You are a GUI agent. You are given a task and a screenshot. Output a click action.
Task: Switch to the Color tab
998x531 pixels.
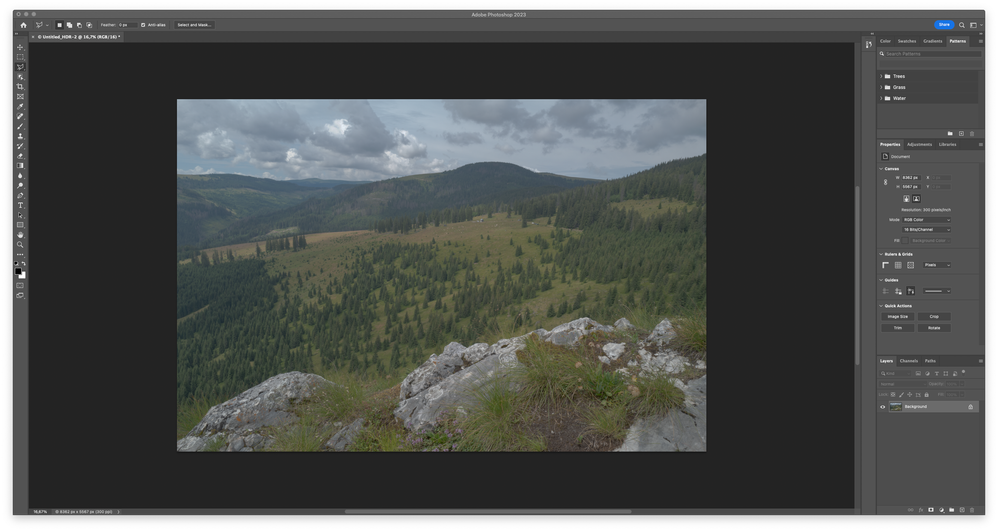point(885,41)
